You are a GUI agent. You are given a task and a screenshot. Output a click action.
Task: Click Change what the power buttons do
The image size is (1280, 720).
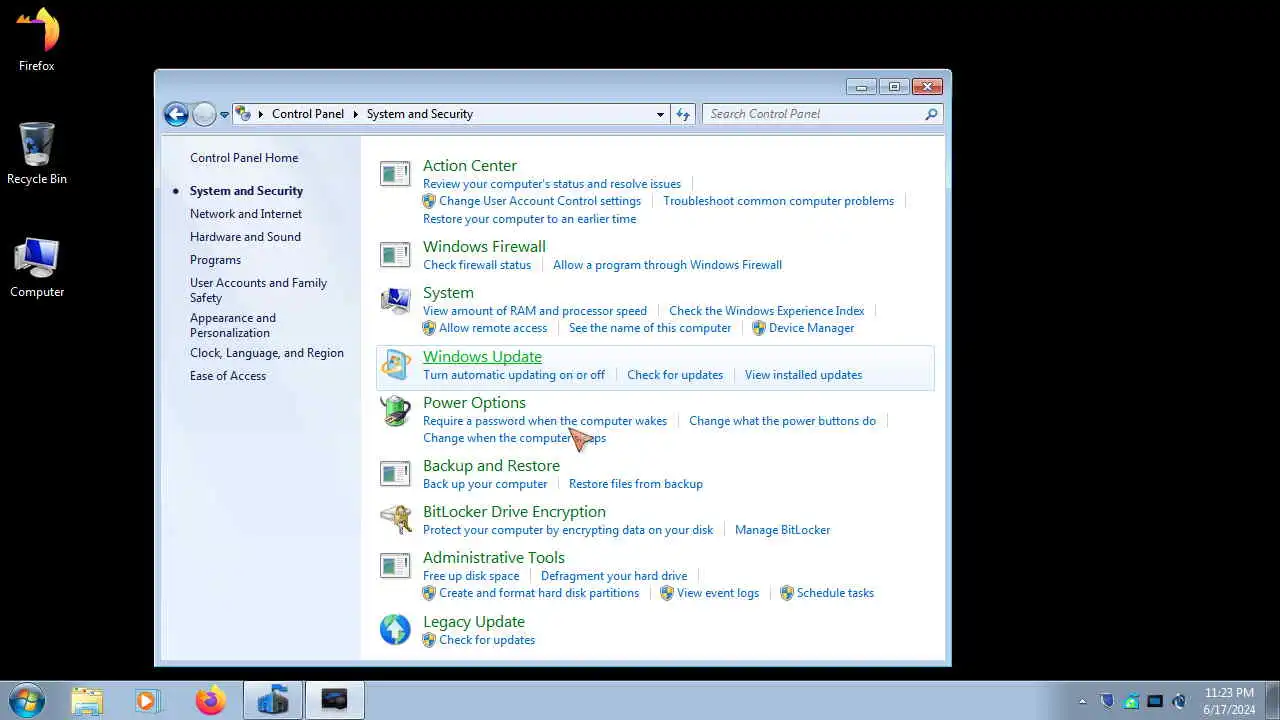tap(782, 421)
